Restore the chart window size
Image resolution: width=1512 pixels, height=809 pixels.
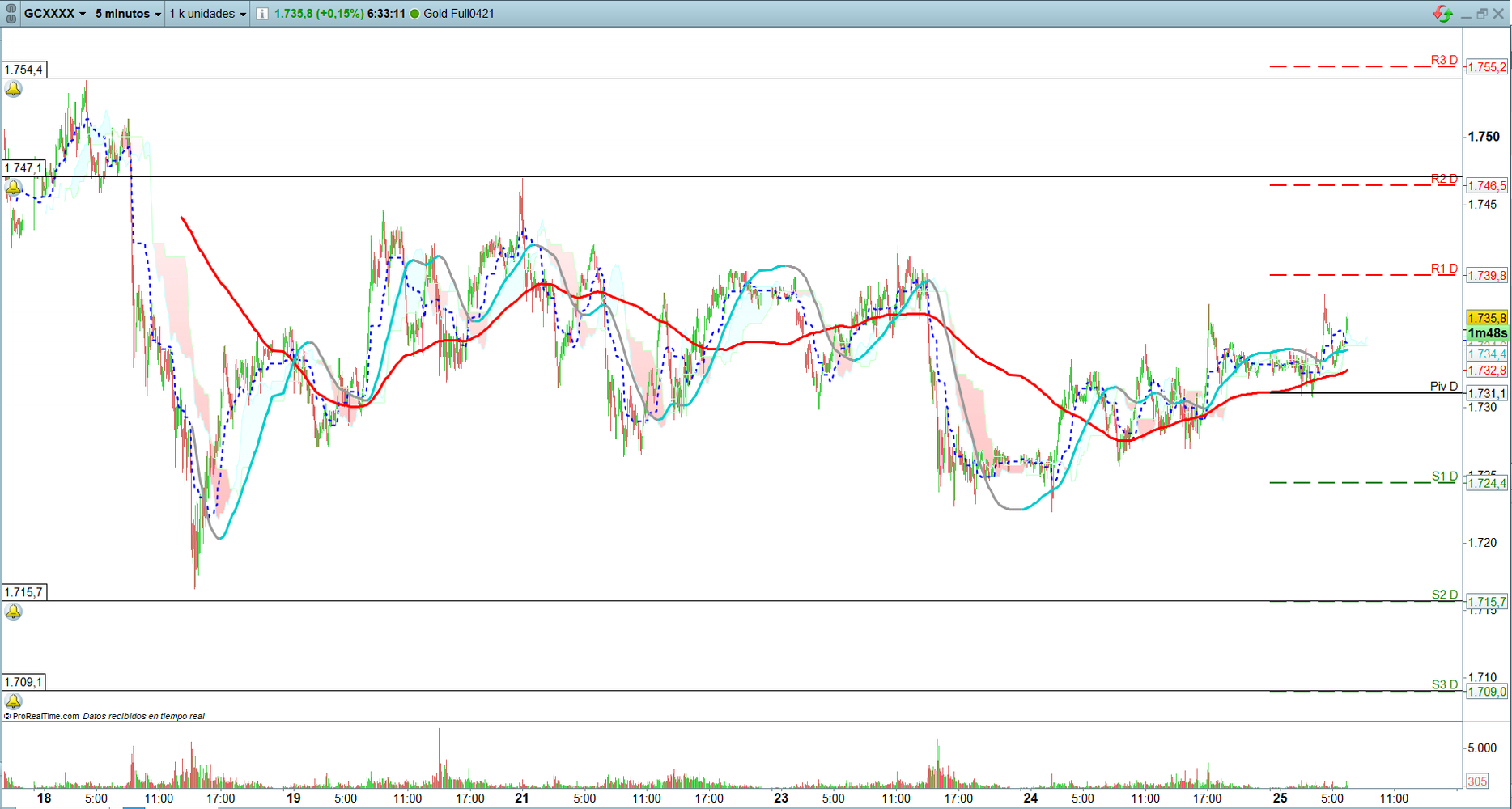click(1481, 14)
